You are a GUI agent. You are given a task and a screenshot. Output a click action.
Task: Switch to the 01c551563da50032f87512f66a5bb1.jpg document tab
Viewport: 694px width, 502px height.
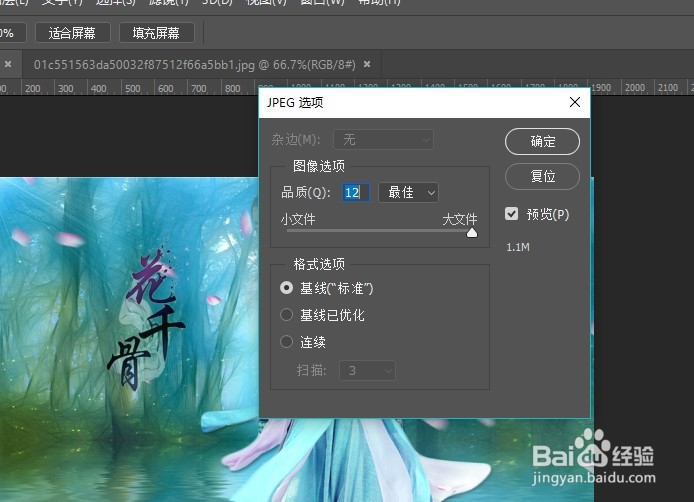tap(195, 65)
